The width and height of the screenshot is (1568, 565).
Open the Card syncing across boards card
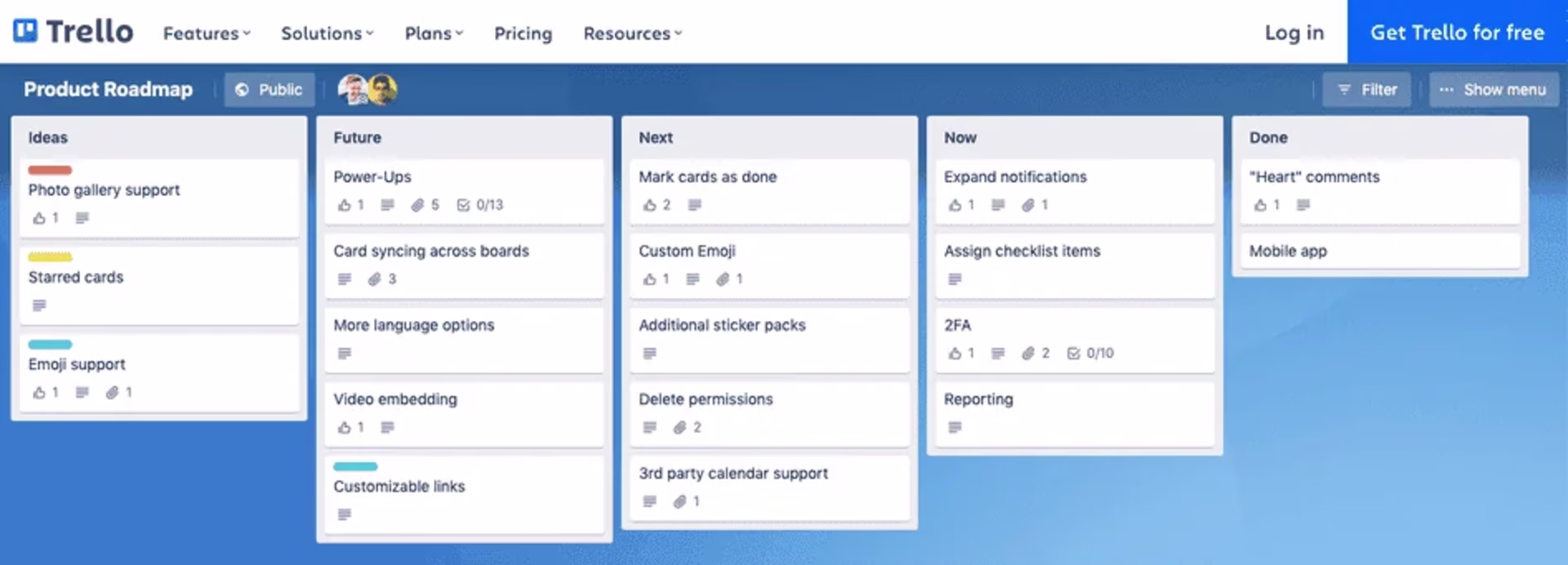coord(464,265)
